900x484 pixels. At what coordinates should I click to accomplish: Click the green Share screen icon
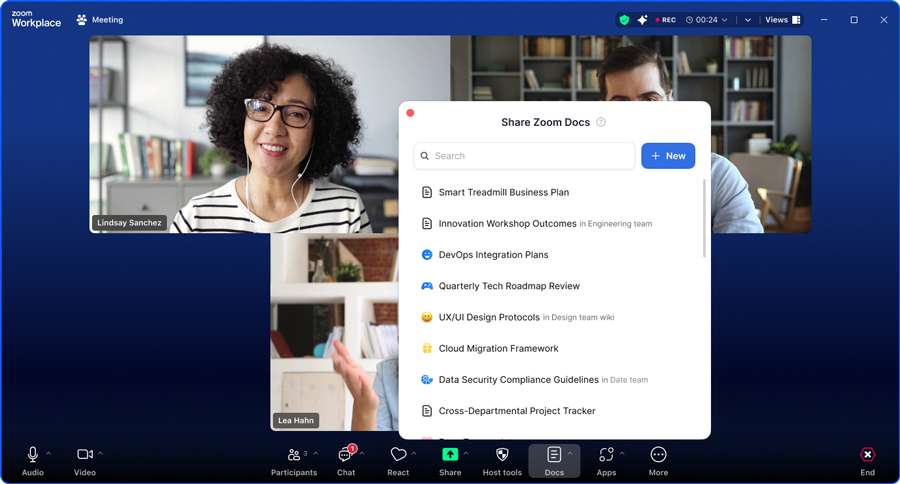[x=450, y=455]
